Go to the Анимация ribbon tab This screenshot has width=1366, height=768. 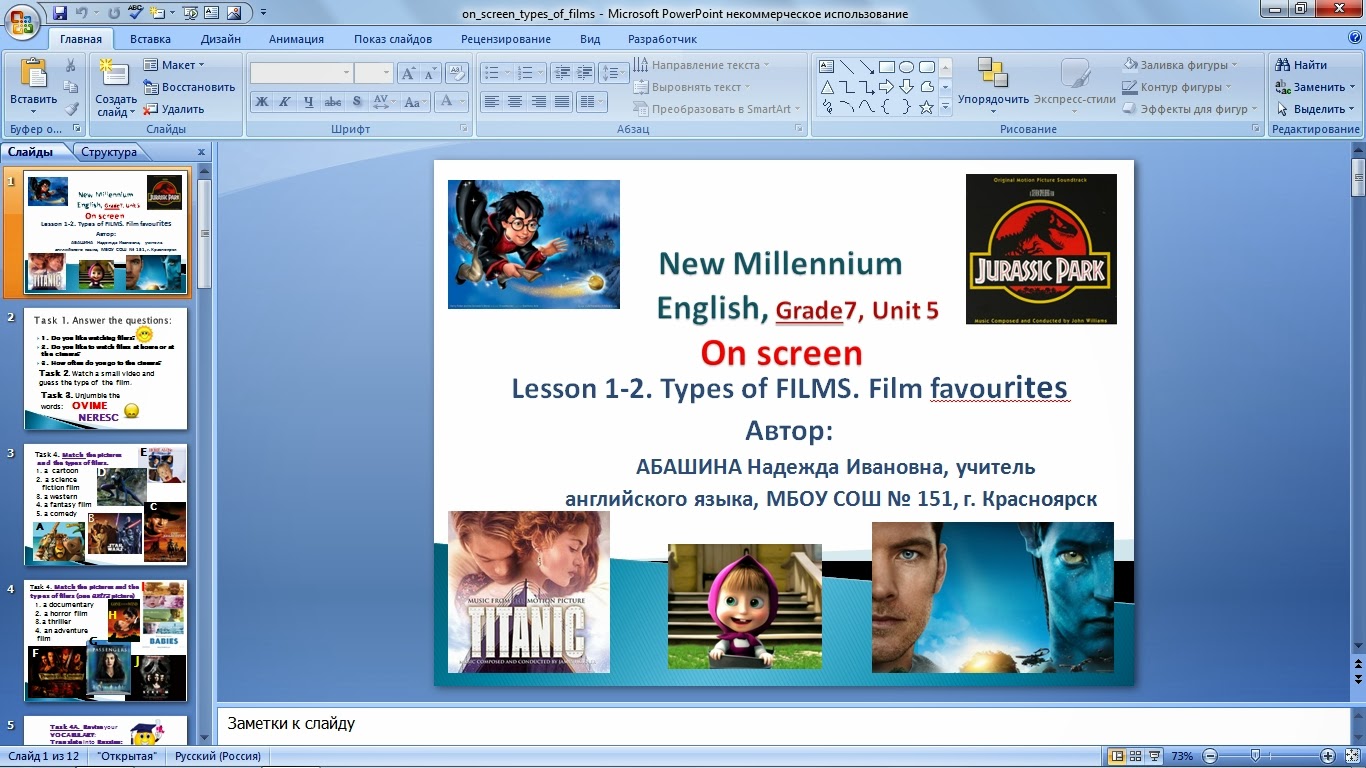pyautogui.click(x=296, y=39)
